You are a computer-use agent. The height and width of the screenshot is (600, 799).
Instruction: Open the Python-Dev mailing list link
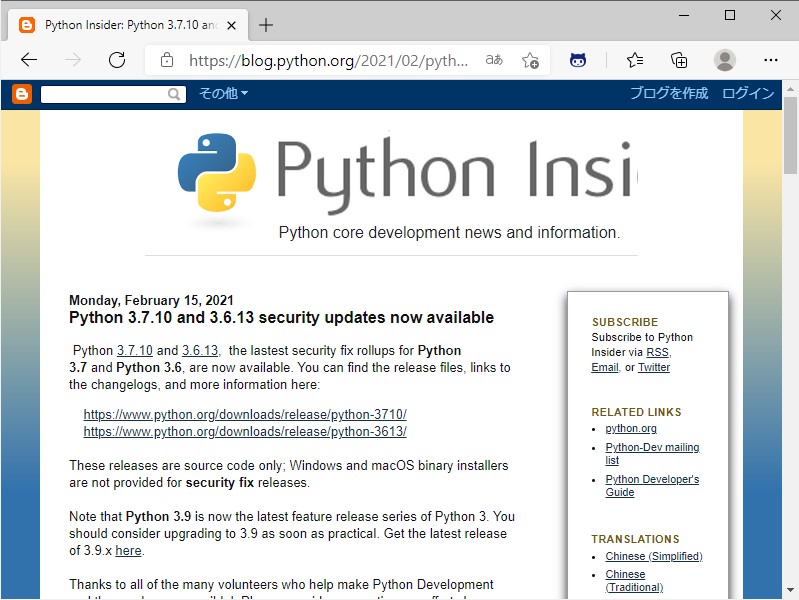click(x=652, y=454)
